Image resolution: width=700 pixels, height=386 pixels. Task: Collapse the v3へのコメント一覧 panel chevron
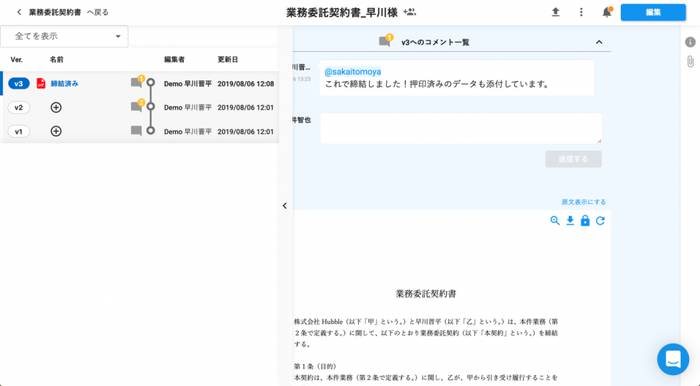tap(599, 42)
